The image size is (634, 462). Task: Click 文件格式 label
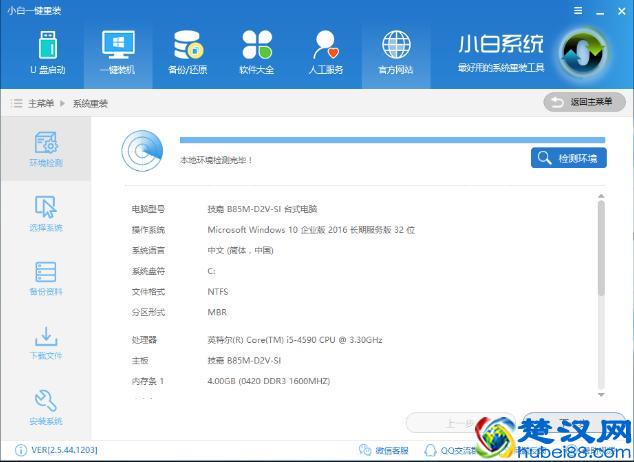click(148, 292)
